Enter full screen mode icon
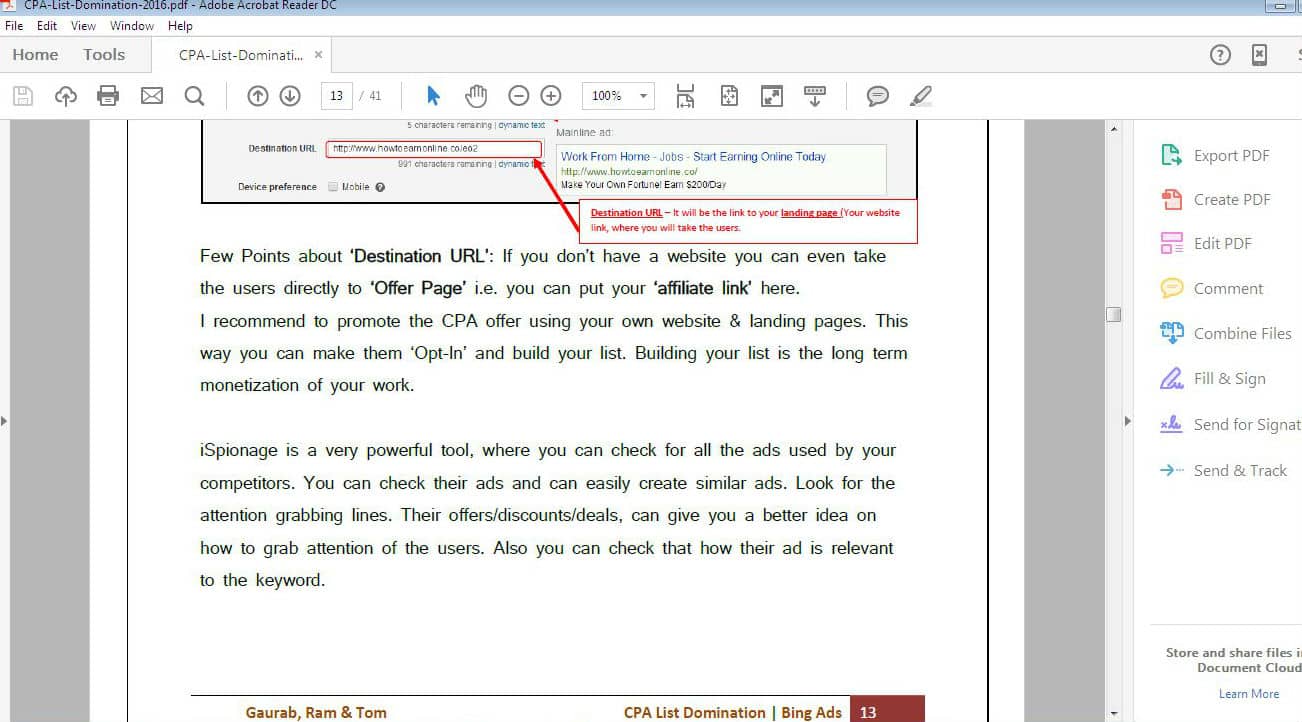The width and height of the screenshot is (1302, 722). 772,96
